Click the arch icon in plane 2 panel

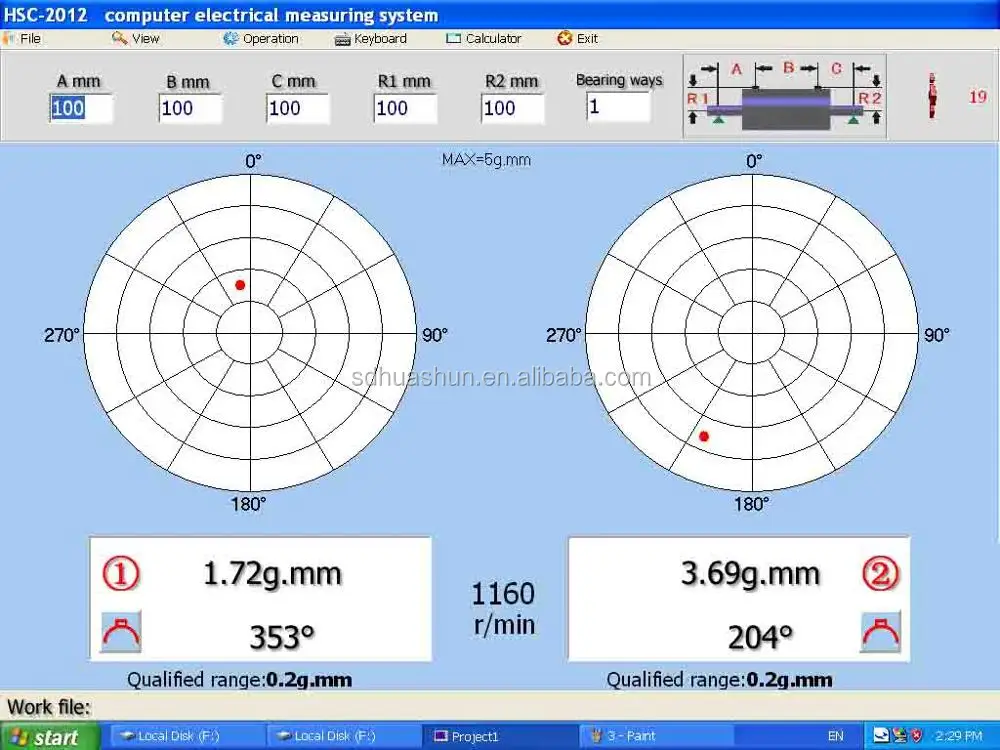880,631
